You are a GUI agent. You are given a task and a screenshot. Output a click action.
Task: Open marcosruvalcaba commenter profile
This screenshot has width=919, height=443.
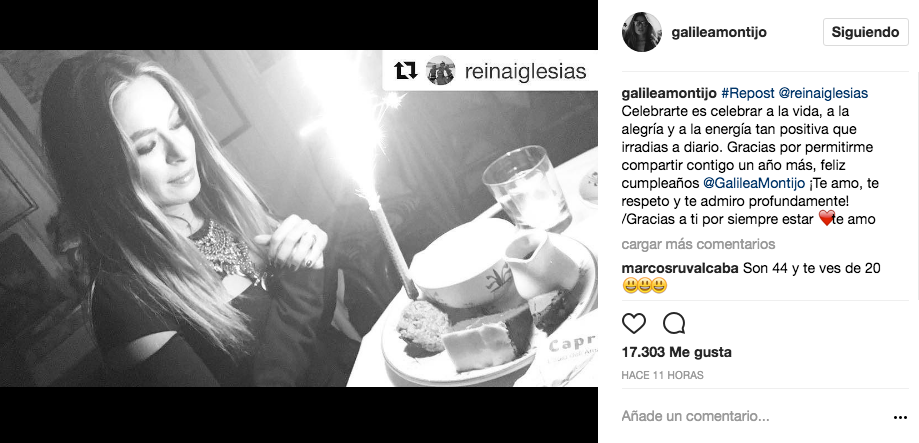[x=680, y=269]
